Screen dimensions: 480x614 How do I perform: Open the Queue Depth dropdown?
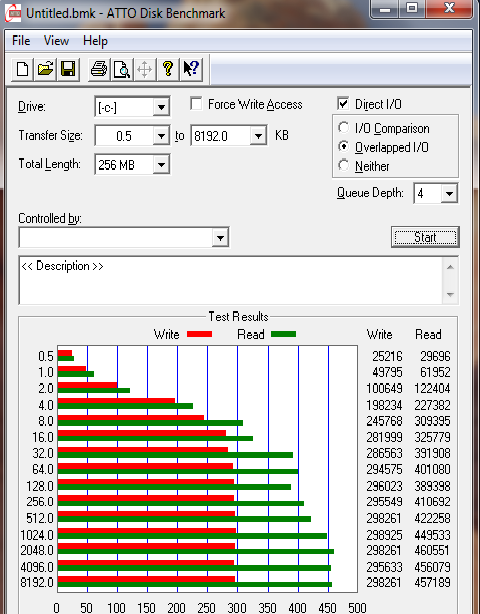tap(449, 193)
